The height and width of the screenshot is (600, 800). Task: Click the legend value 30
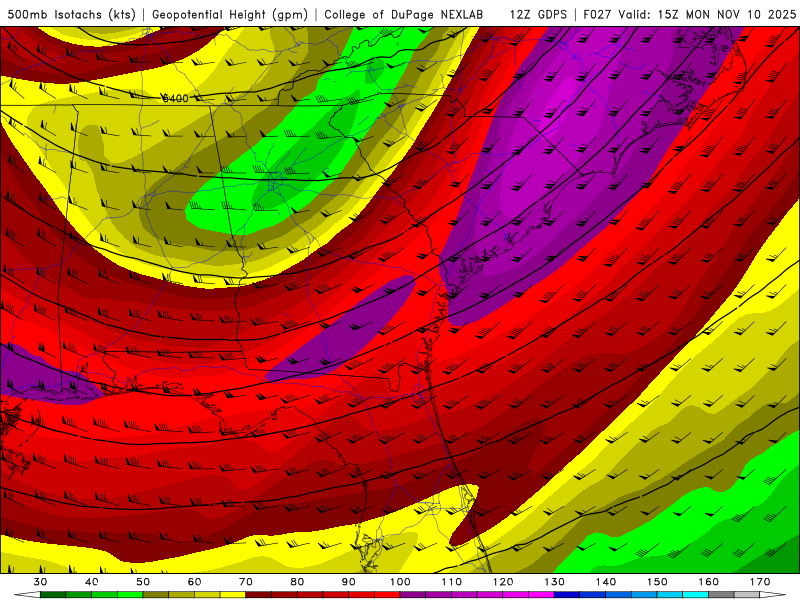click(x=40, y=582)
